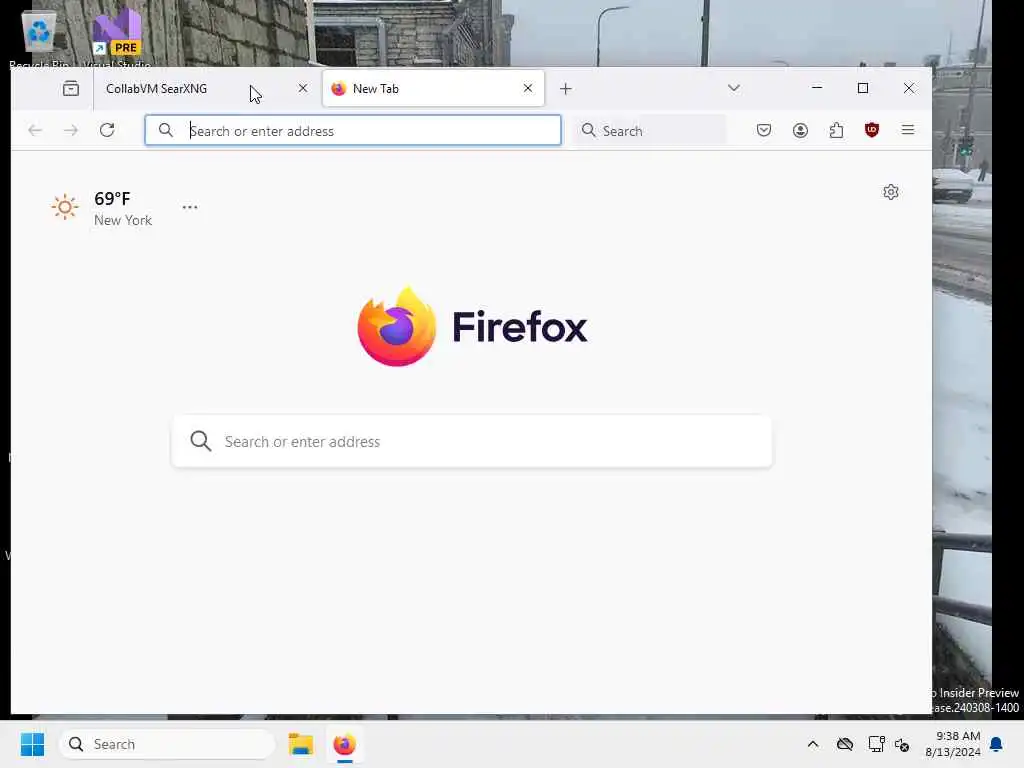Open notifications bell icon

[996, 744]
